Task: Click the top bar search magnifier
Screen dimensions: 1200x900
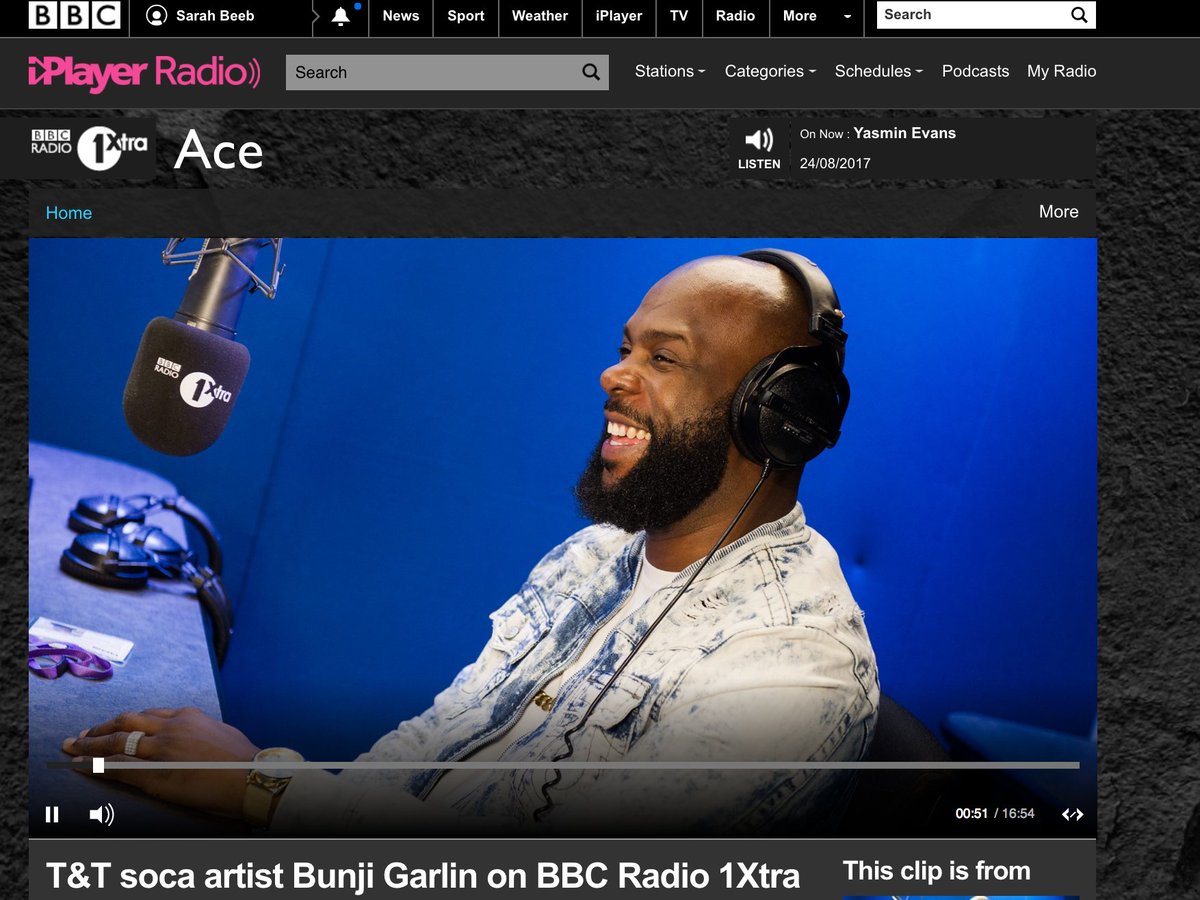Action: 1079,15
